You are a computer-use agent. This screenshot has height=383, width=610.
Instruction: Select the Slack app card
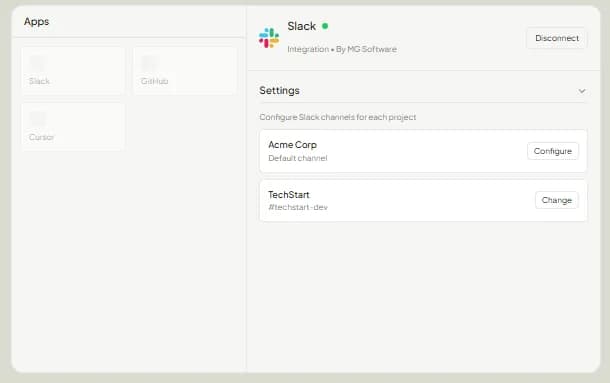[x=73, y=70]
